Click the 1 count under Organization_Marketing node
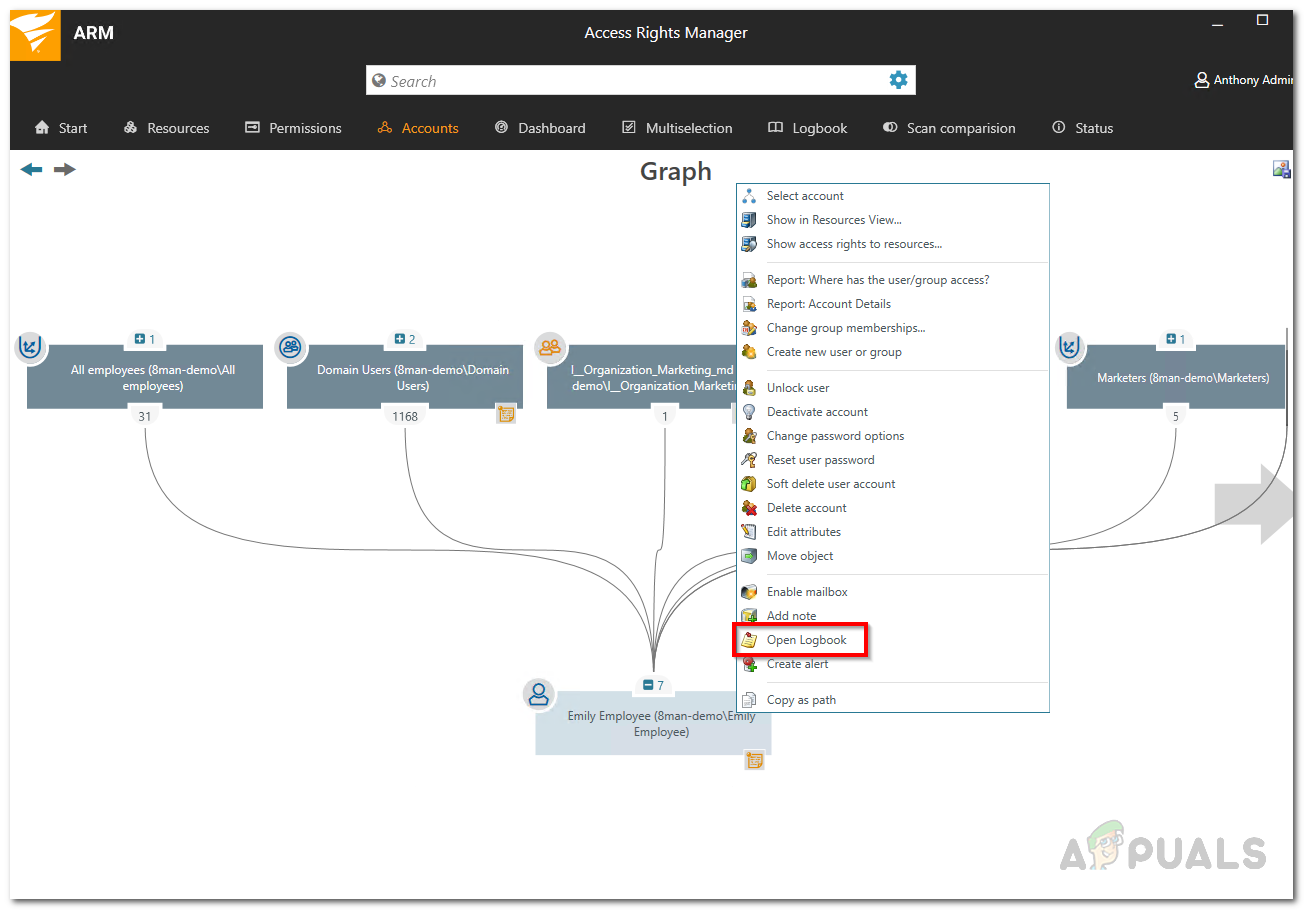 click(665, 416)
